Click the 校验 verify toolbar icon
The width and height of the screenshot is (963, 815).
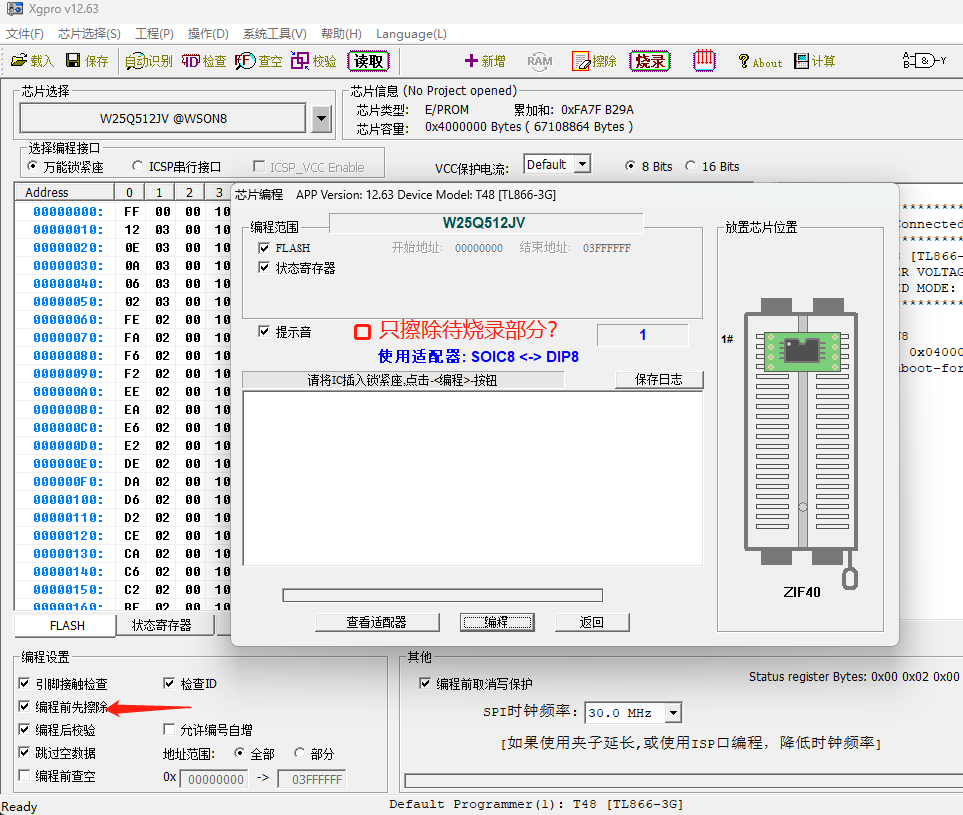point(314,61)
